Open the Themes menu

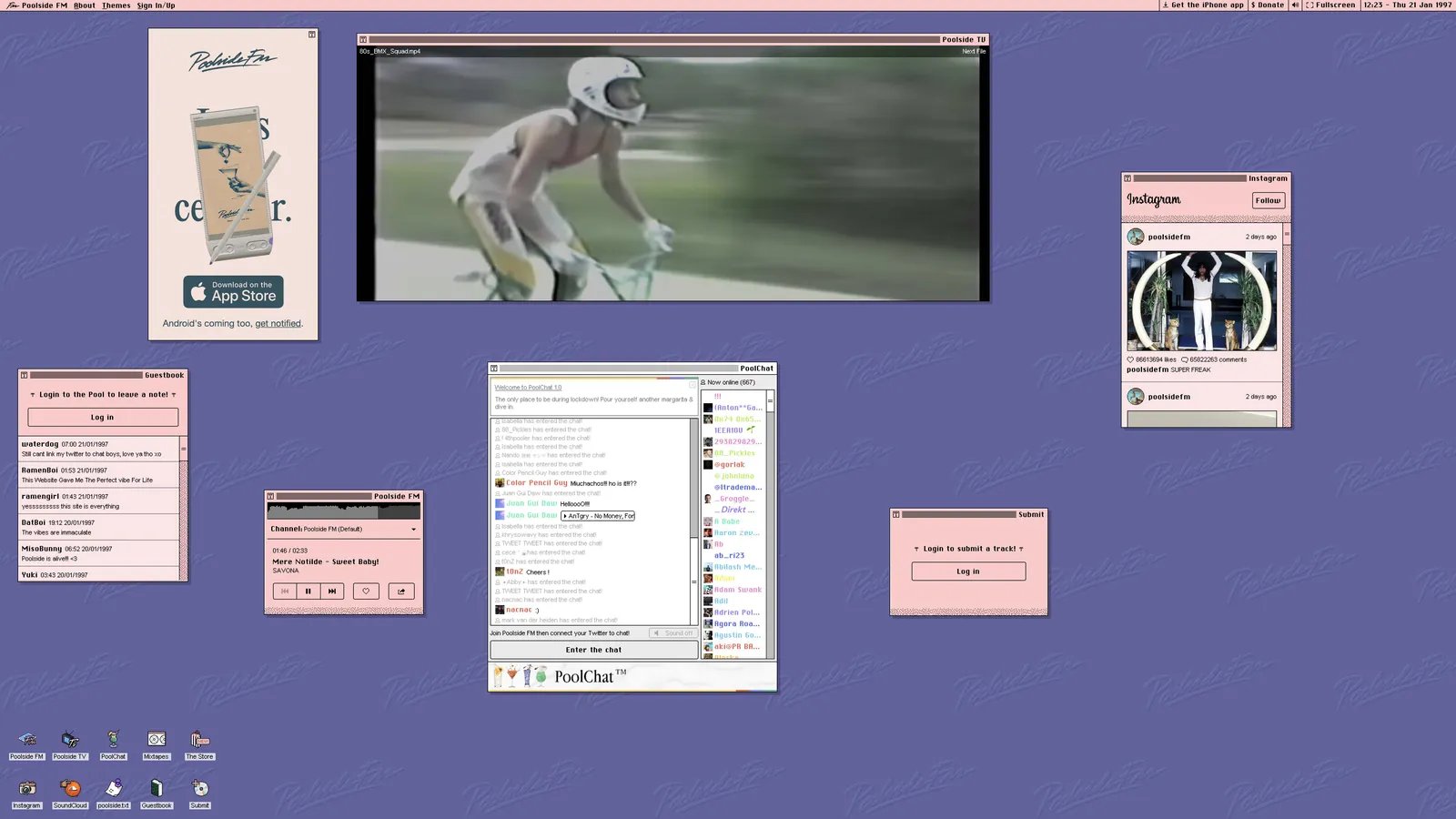116,5
